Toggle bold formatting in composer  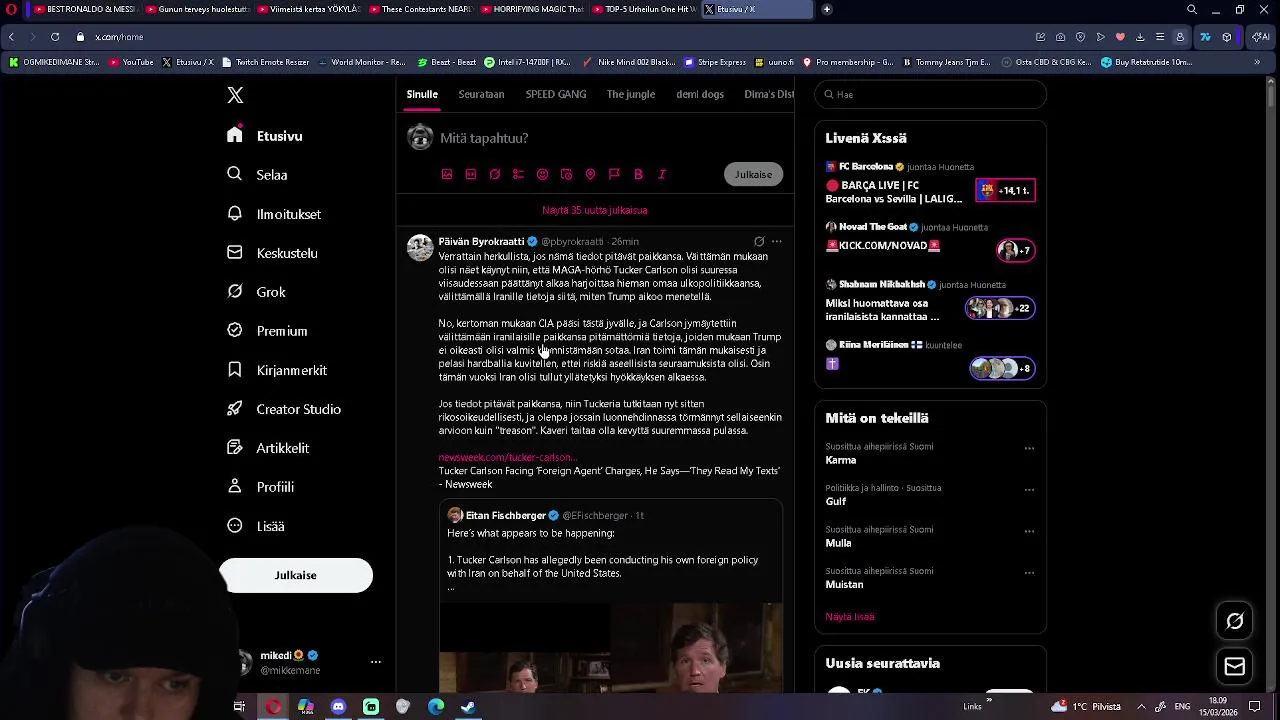(638, 174)
